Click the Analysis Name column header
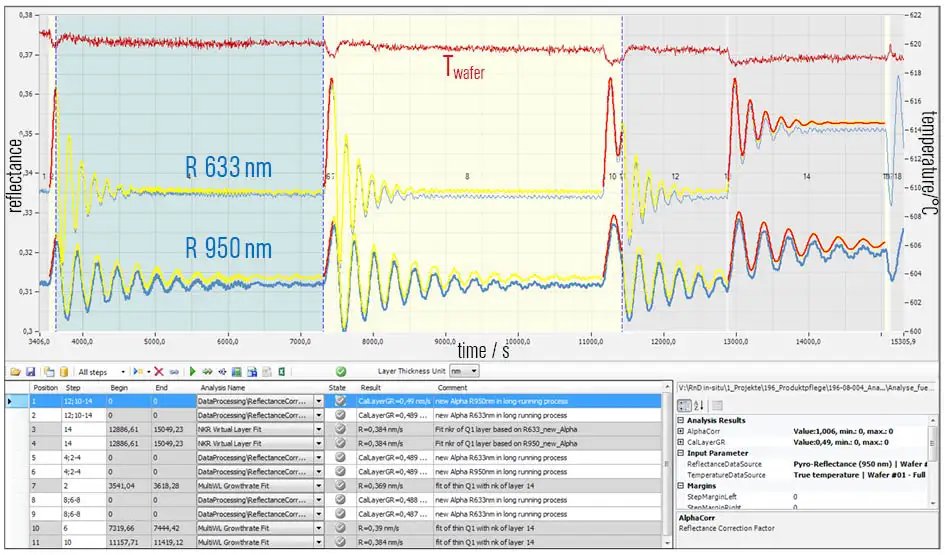Screen dimensions: 945x555 (x=223, y=387)
